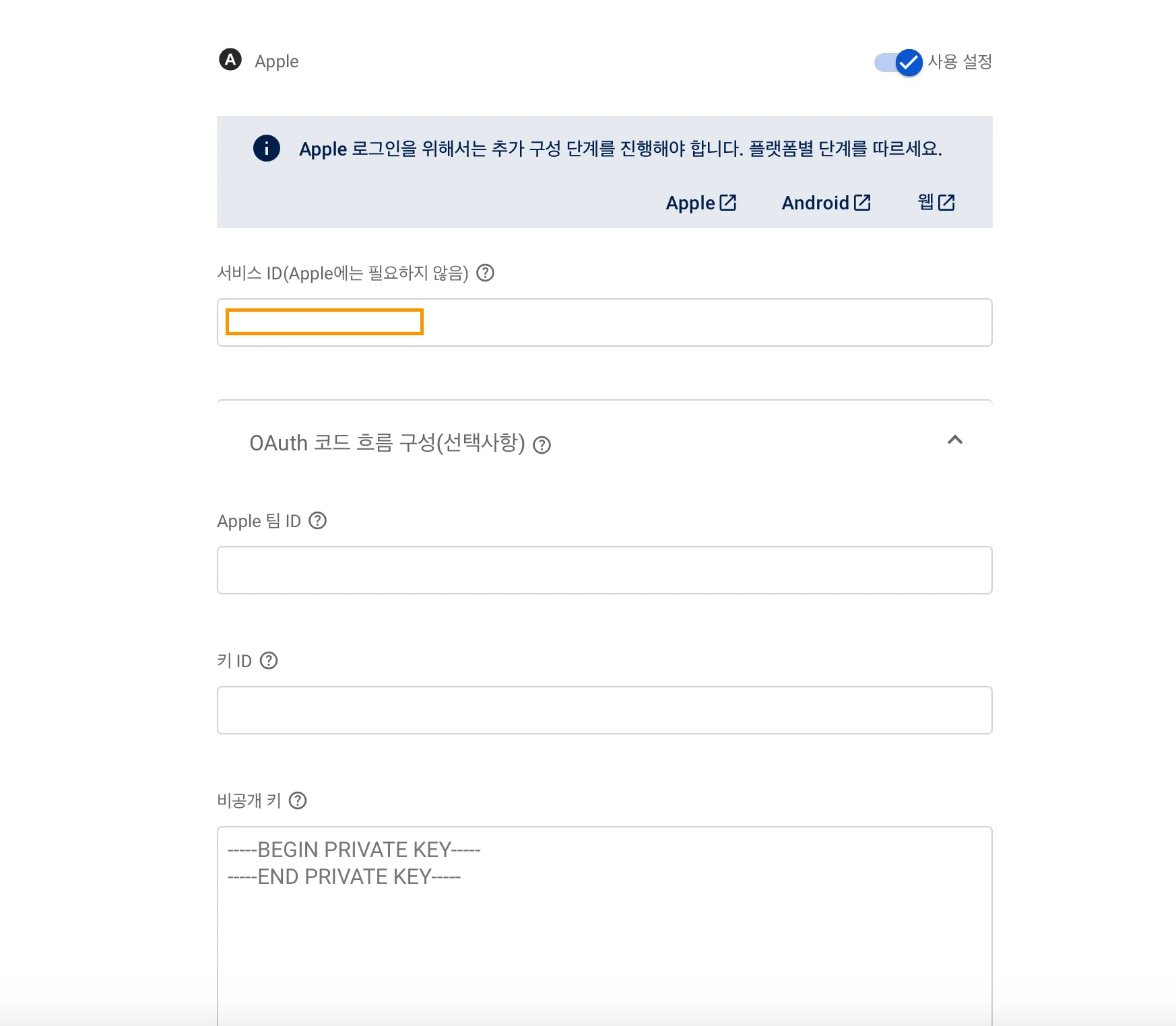Screen dimensions: 1176x1026
Task: Click the 서비스 ID(Apple에는 필요하지 않음) label
Action: (x=343, y=273)
